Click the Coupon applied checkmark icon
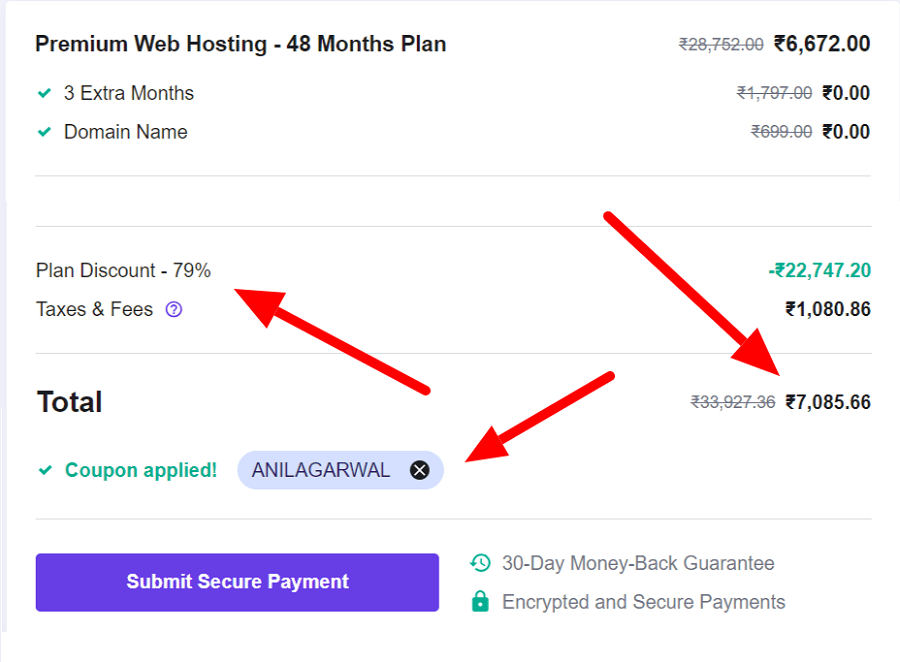Viewport: 900px width, 662px height. pos(45,470)
